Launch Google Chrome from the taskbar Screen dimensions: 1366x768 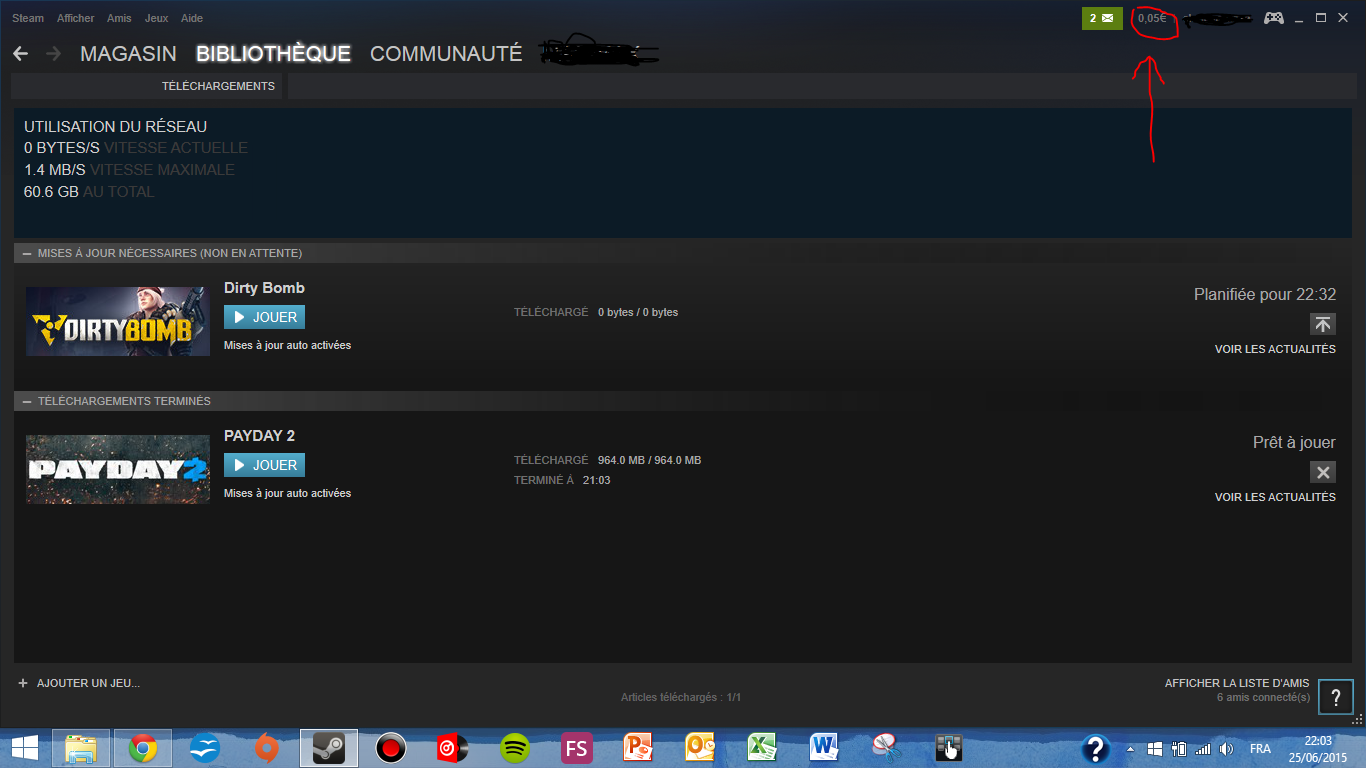point(143,747)
